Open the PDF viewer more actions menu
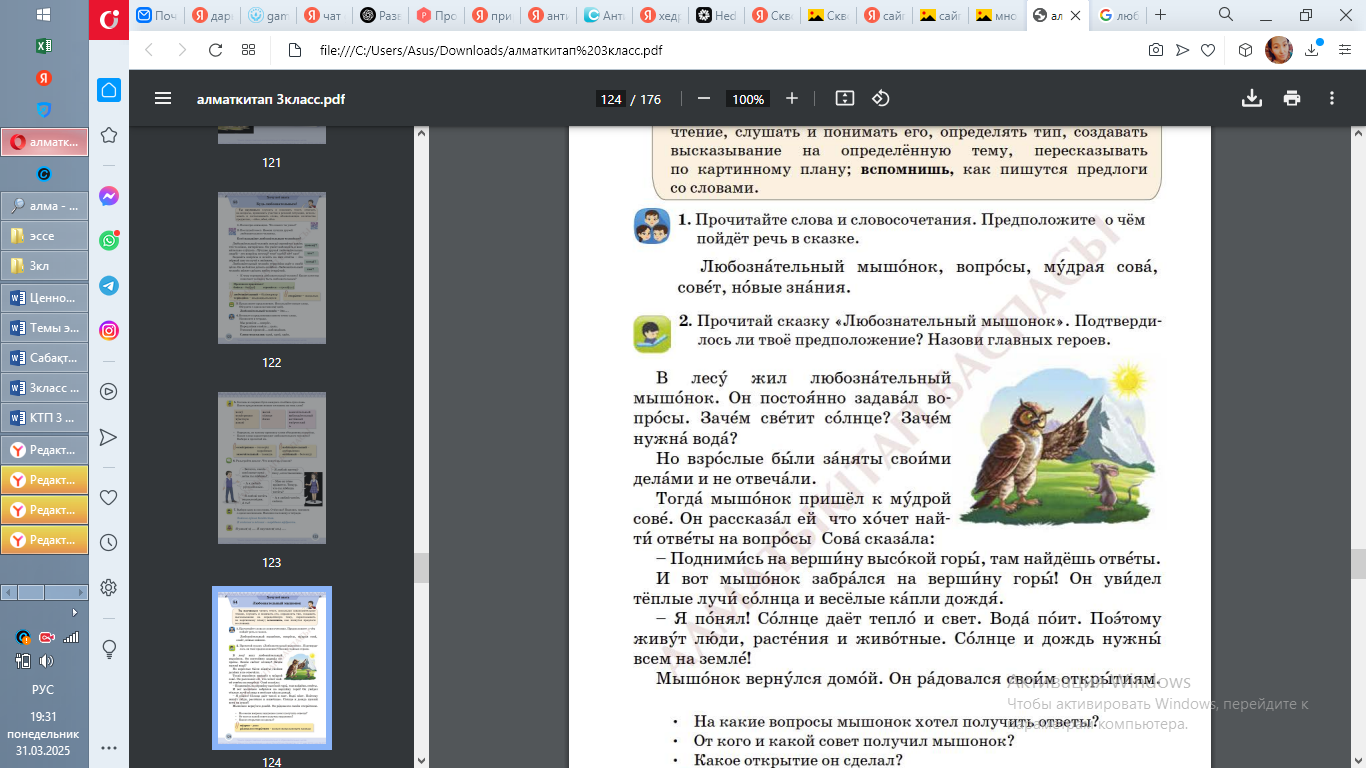1366x768 pixels. click(1332, 98)
